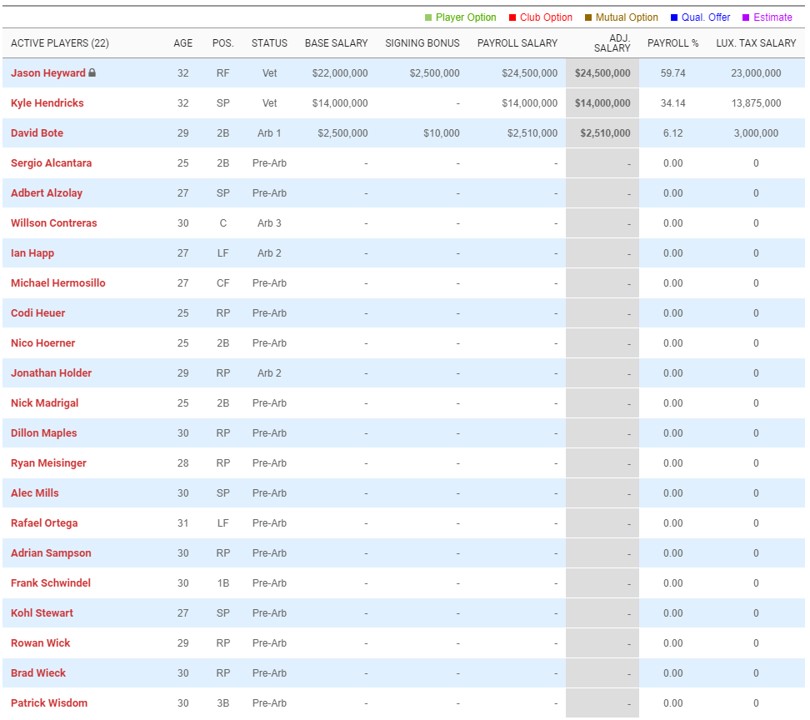Select Hendricks' adjusted salary $14,000,000 cell
The image size is (810, 720).
pyautogui.click(x=602, y=103)
